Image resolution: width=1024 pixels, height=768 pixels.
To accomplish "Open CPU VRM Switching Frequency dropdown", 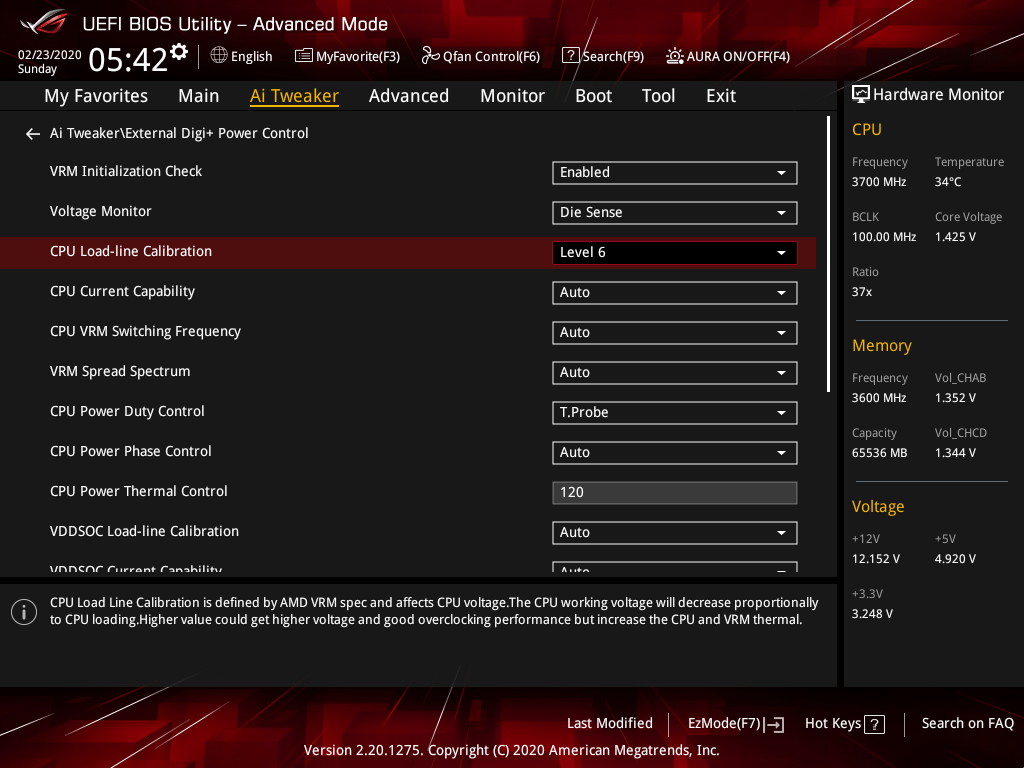I will pyautogui.click(x=675, y=332).
